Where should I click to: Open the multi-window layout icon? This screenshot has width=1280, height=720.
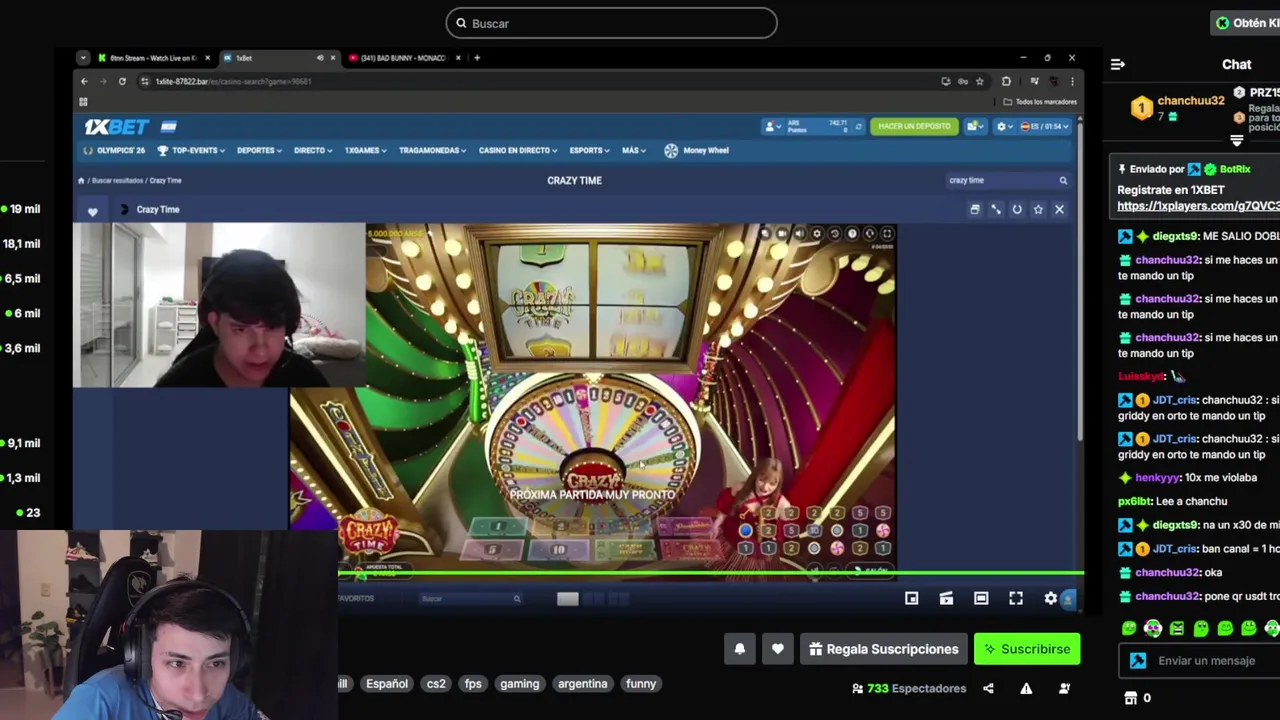coord(975,210)
